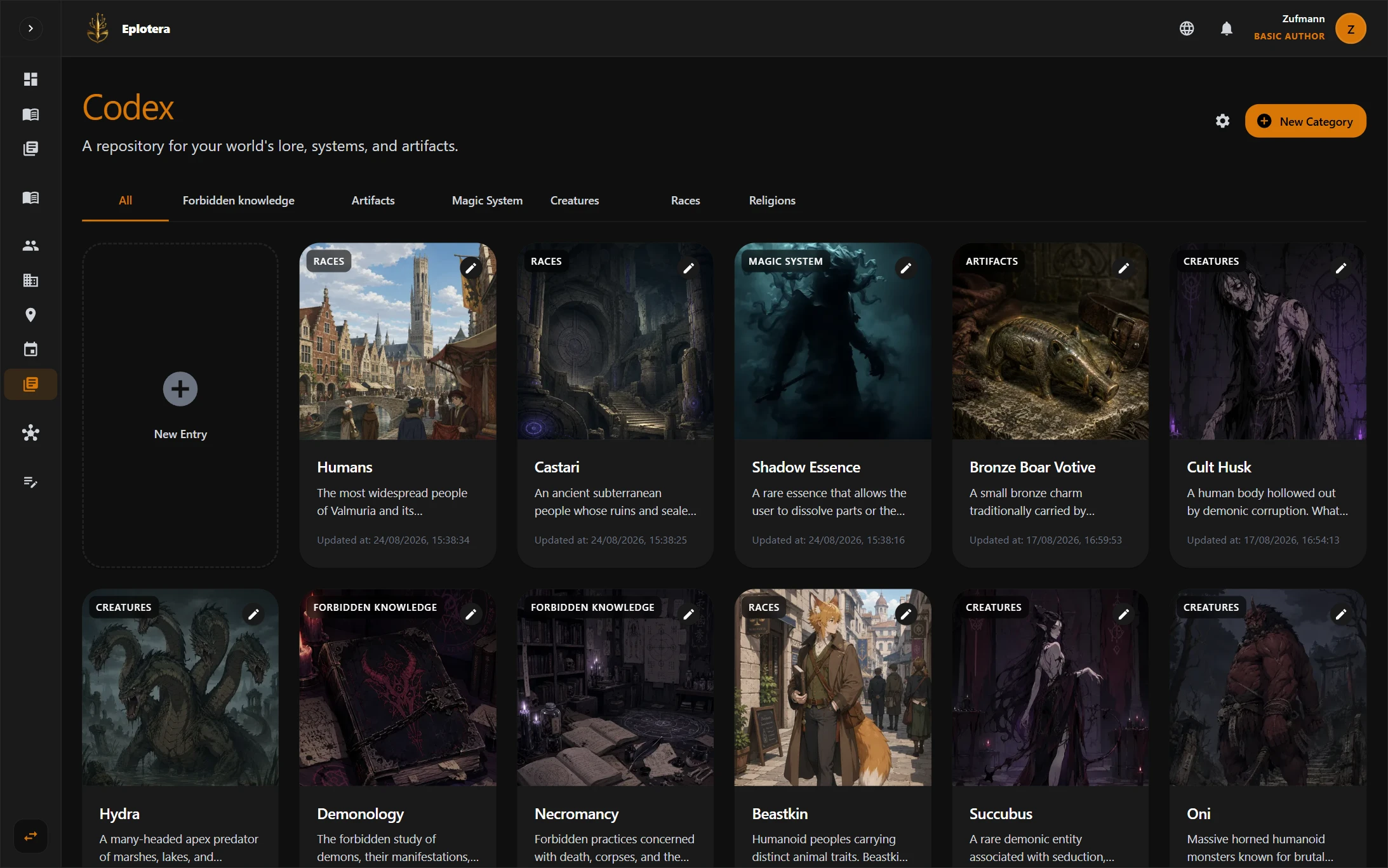Open the Beastkin card image
This screenshot has width=1388, height=868.
coord(833,688)
